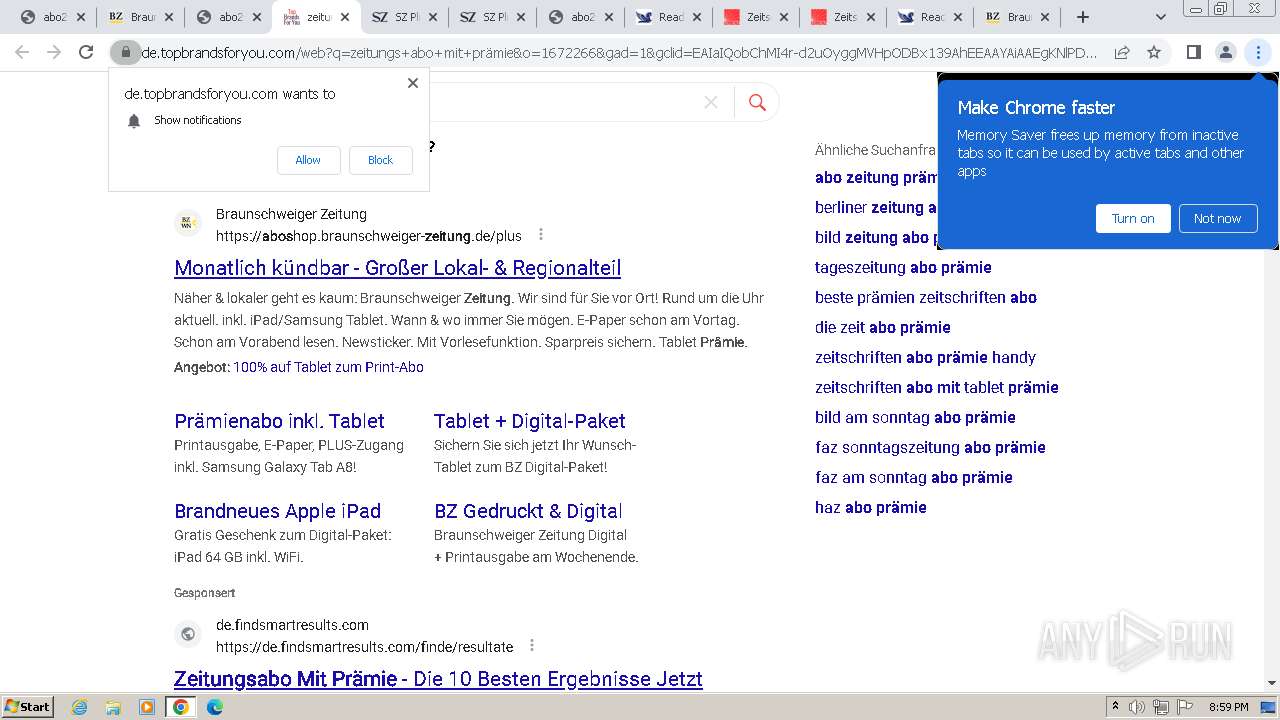Image resolution: width=1280 pixels, height=720 pixels.
Task: Allow notifications from de.topbrandsforyou.com
Action: coord(308,160)
